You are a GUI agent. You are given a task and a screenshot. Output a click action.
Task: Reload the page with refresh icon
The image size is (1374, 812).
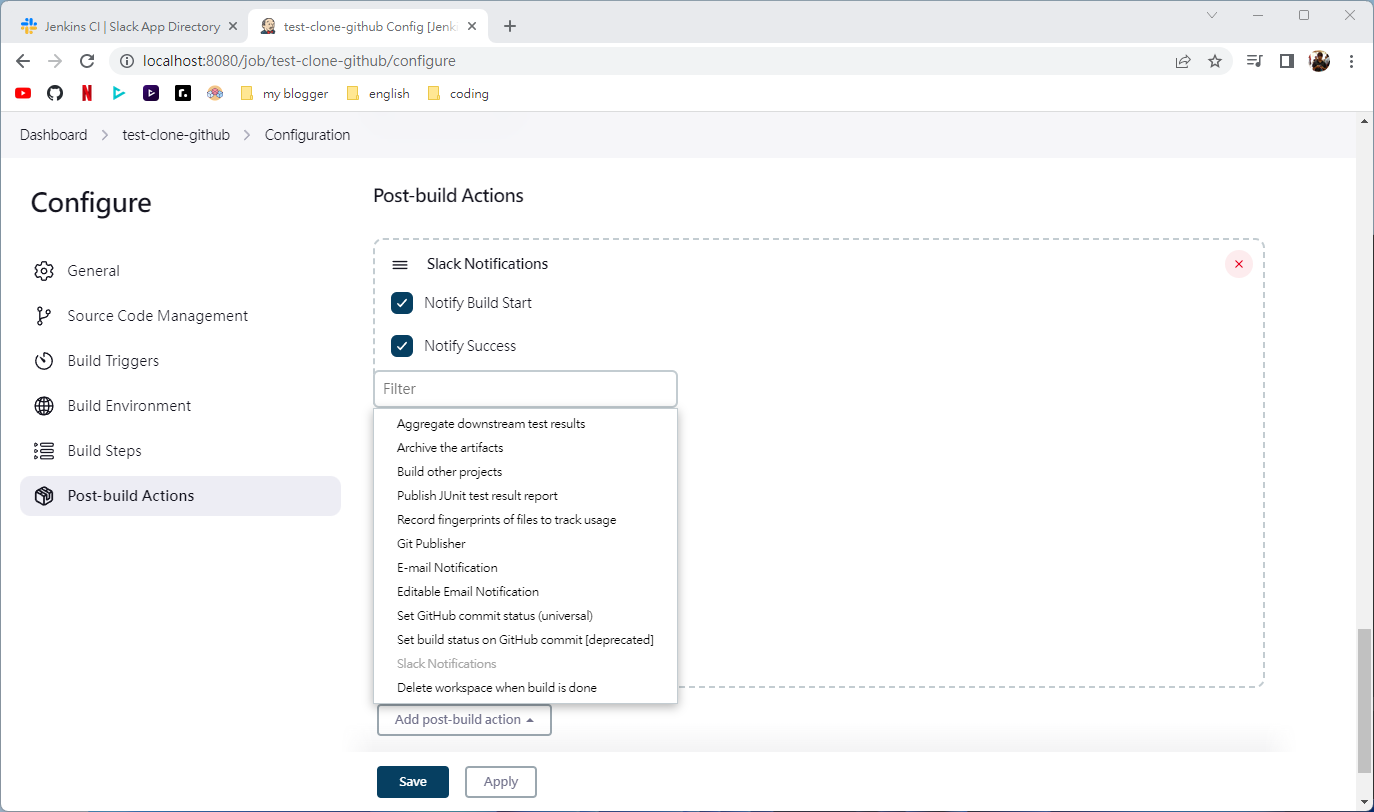[87, 61]
